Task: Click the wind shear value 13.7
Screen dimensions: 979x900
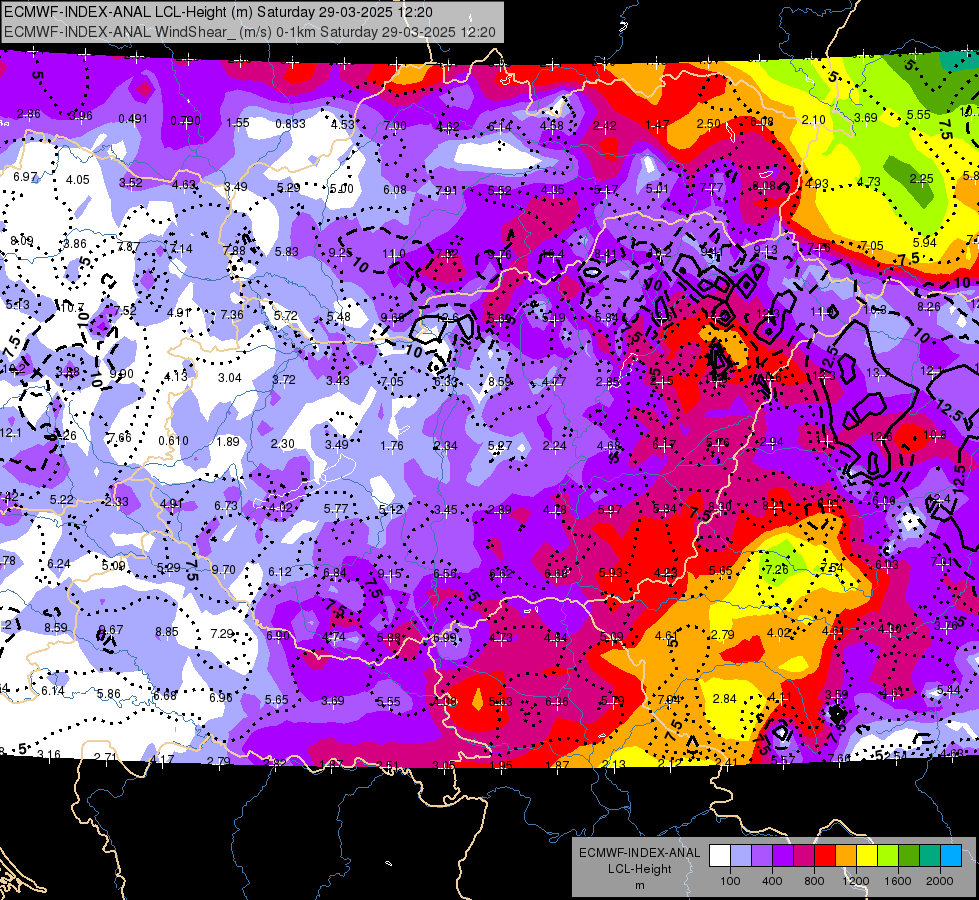Action: coord(878,373)
